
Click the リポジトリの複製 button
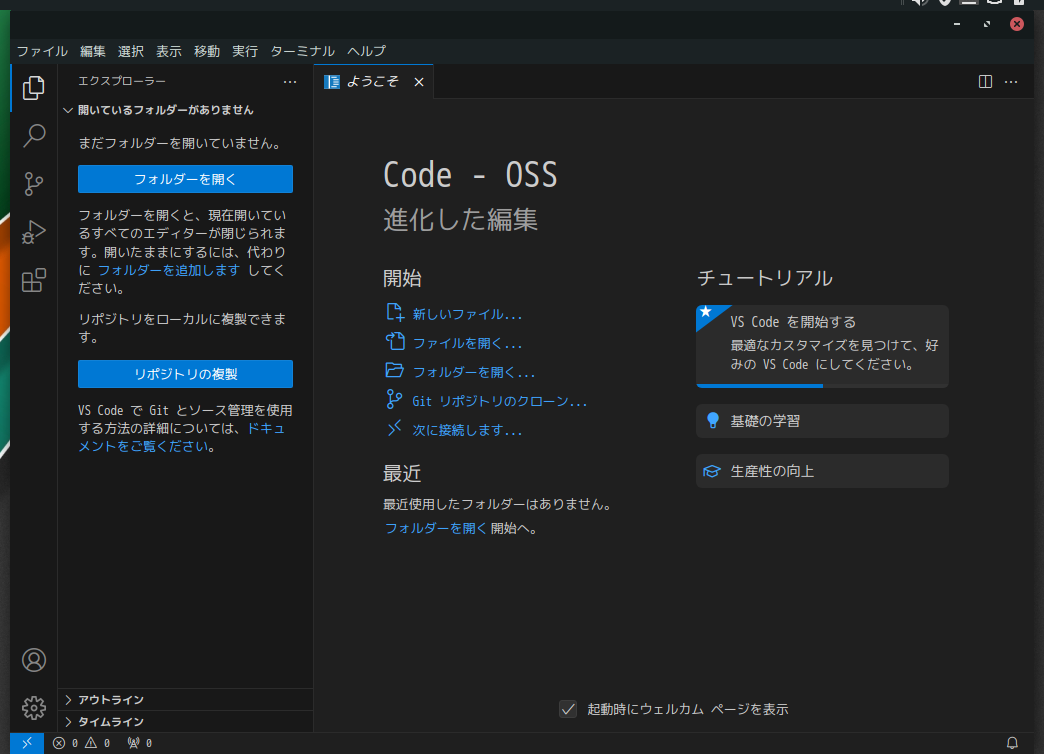click(185, 374)
